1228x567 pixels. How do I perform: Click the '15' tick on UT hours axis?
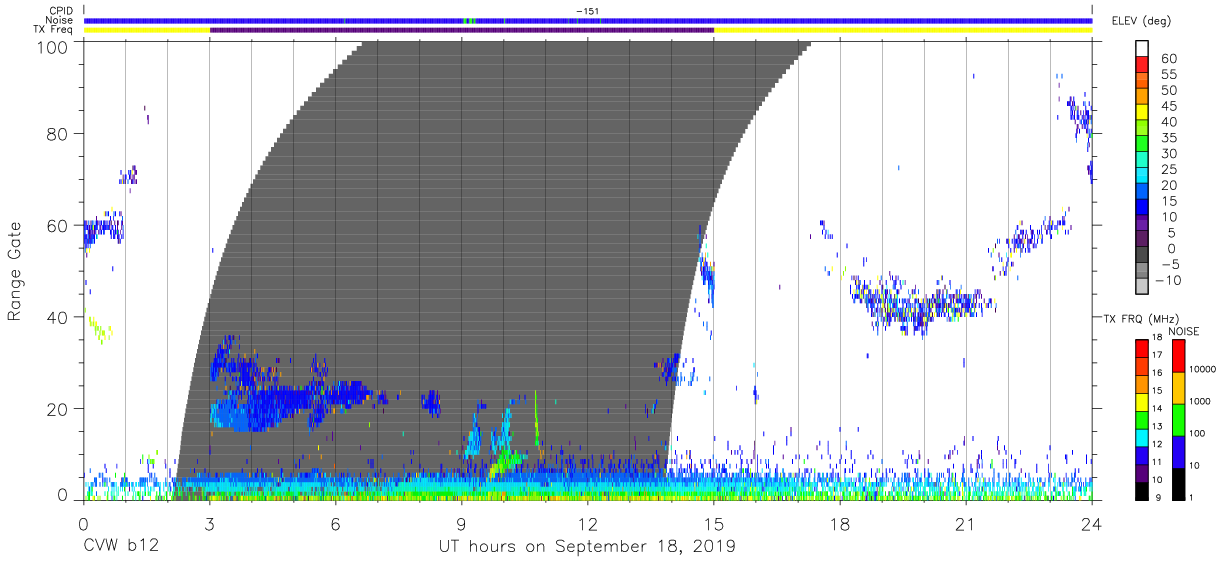714,523
